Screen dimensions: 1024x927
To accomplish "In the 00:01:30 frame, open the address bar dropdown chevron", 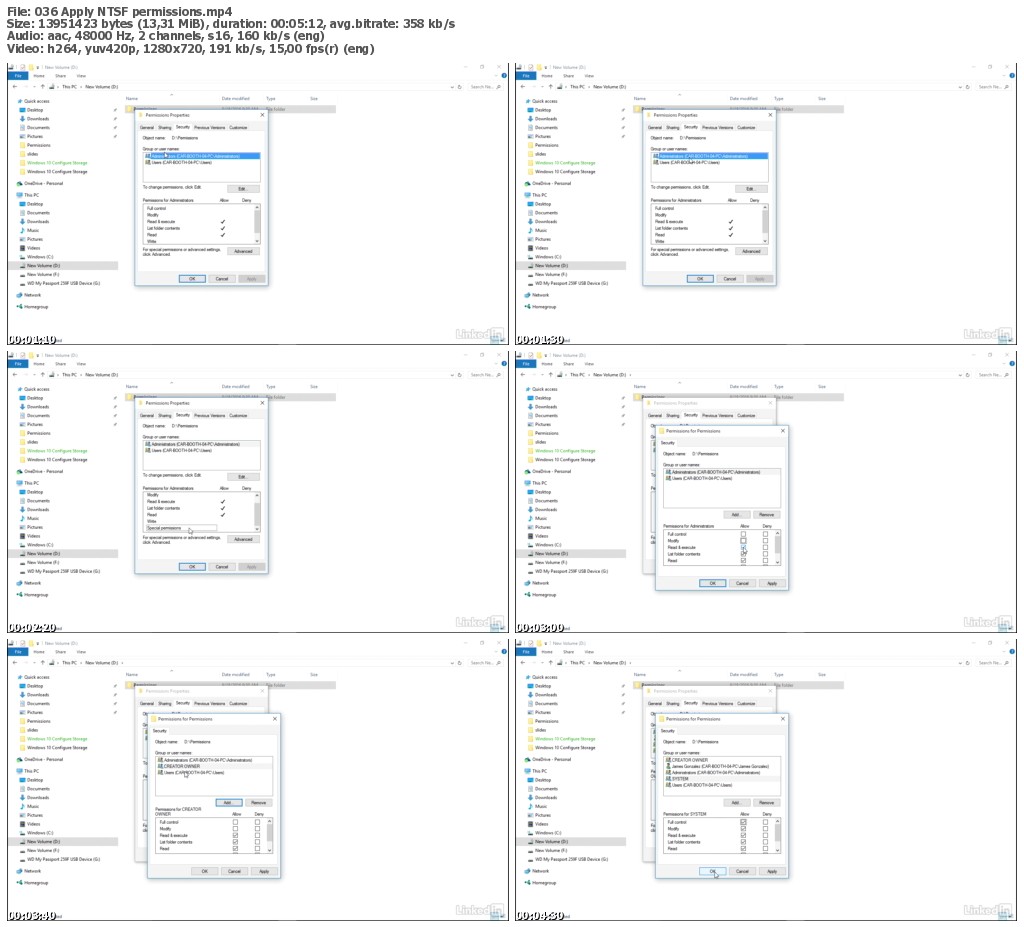I will click(x=959, y=86).
